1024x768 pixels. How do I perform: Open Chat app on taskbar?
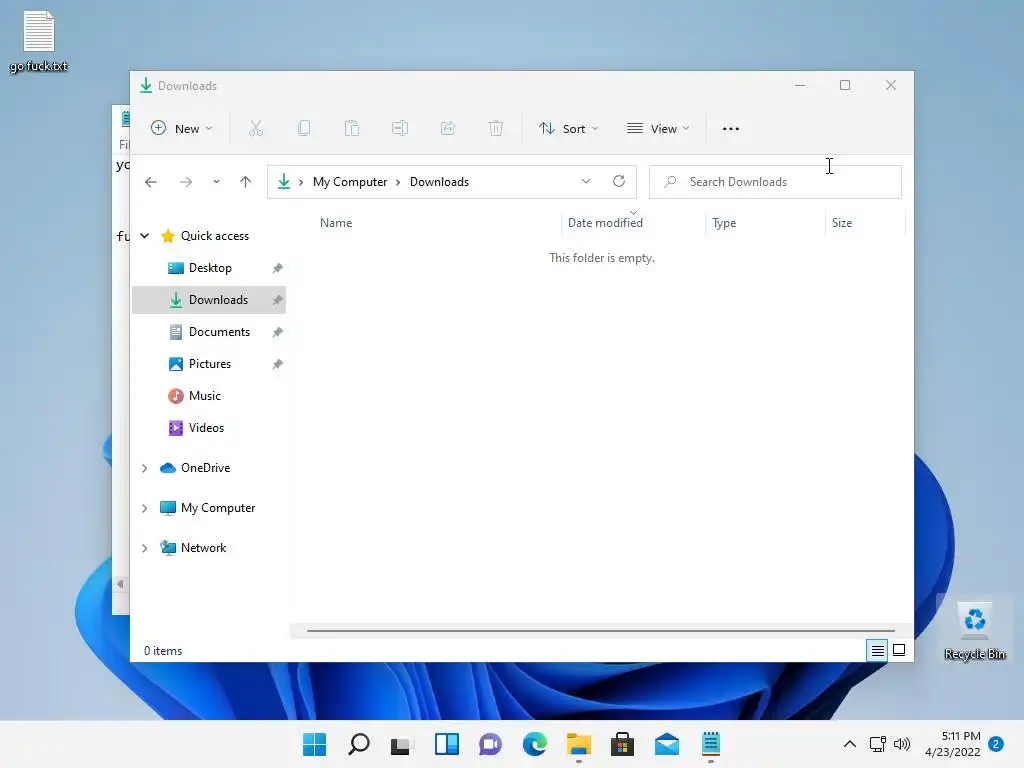pos(490,744)
